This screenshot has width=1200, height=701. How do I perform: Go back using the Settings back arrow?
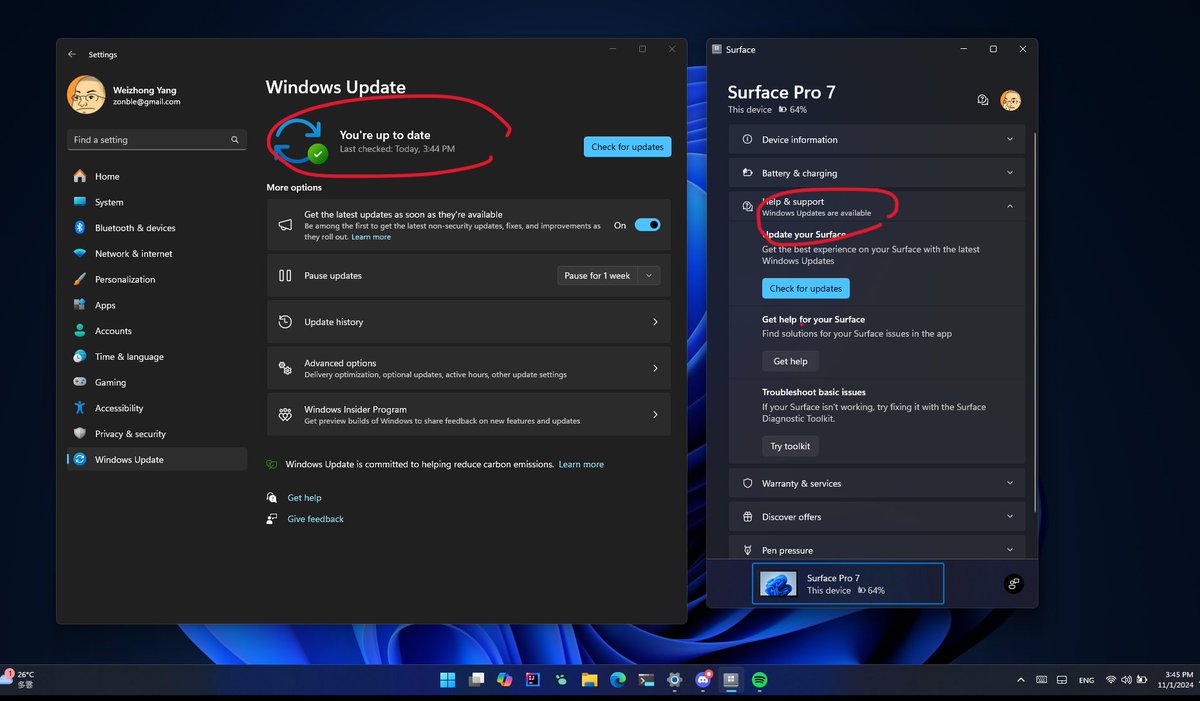tap(72, 54)
